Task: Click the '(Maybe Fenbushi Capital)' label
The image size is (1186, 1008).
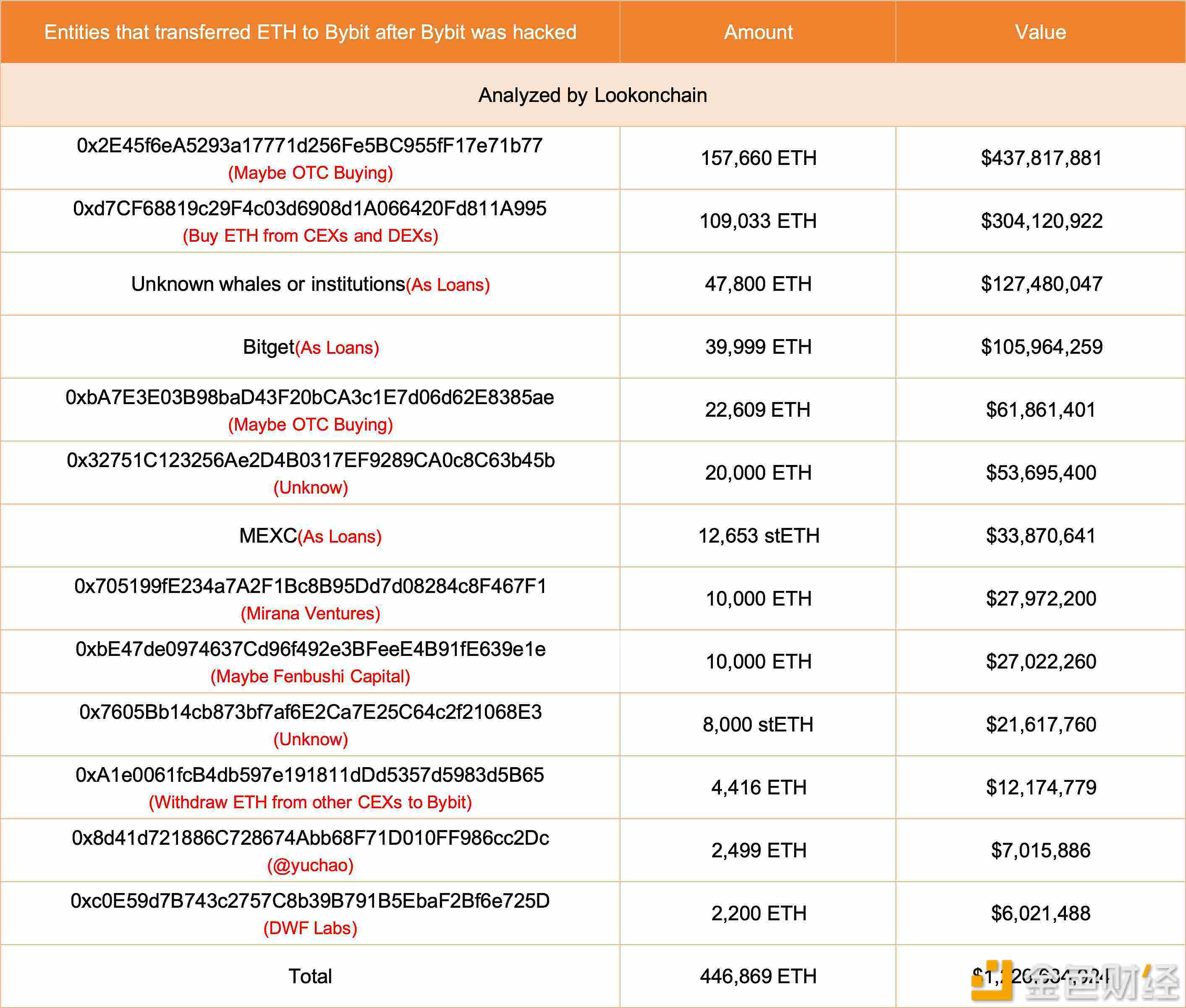Action: pyautogui.click(x=310, y=676)
